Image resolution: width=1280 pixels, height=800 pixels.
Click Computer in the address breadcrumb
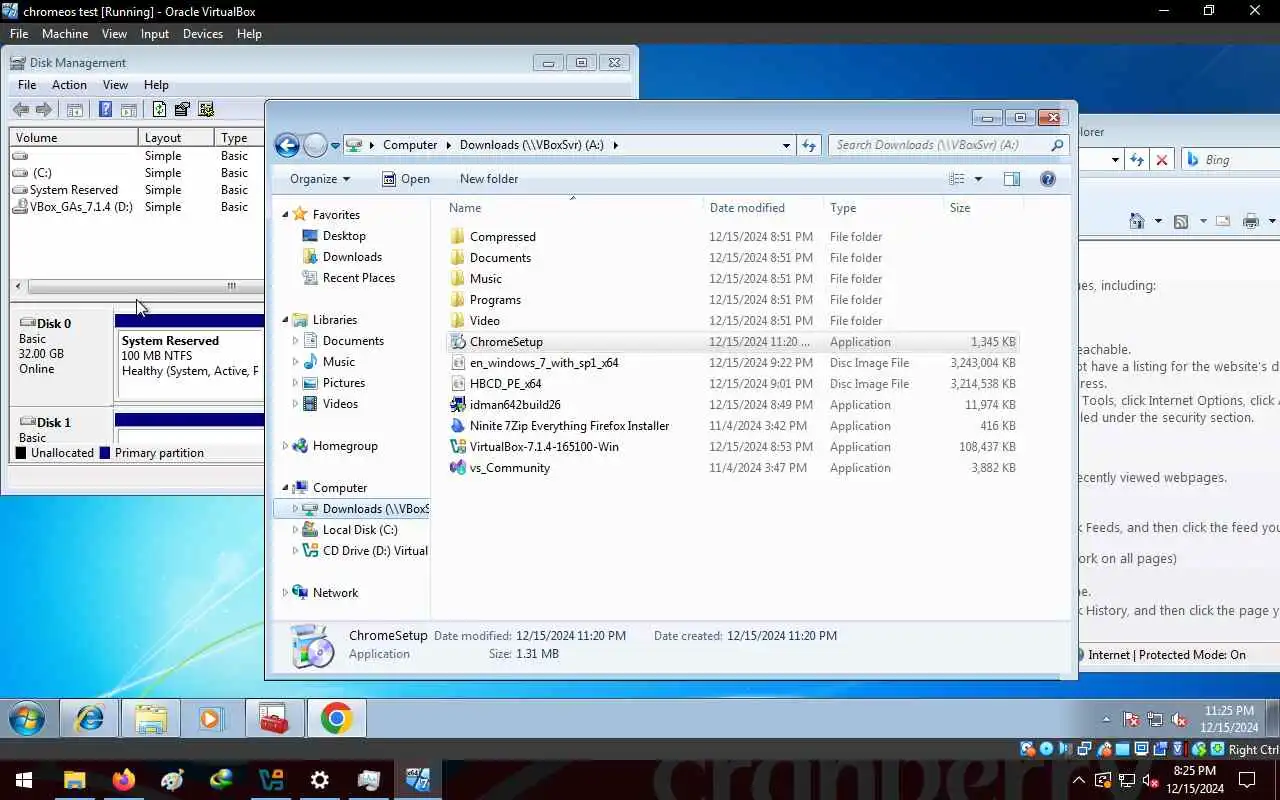coord(410,145)
